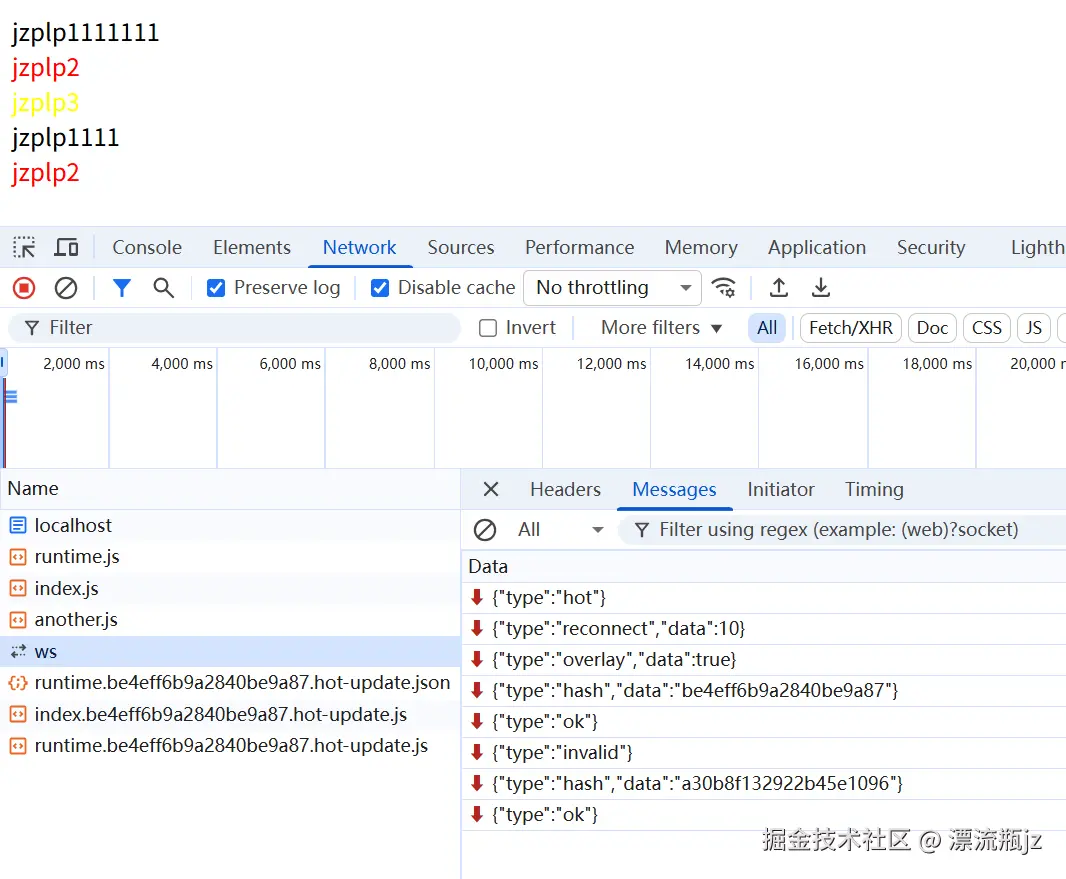Select hash a30b8f132922b45e1096 message
Screen dimensions: 1066x879
763,784
